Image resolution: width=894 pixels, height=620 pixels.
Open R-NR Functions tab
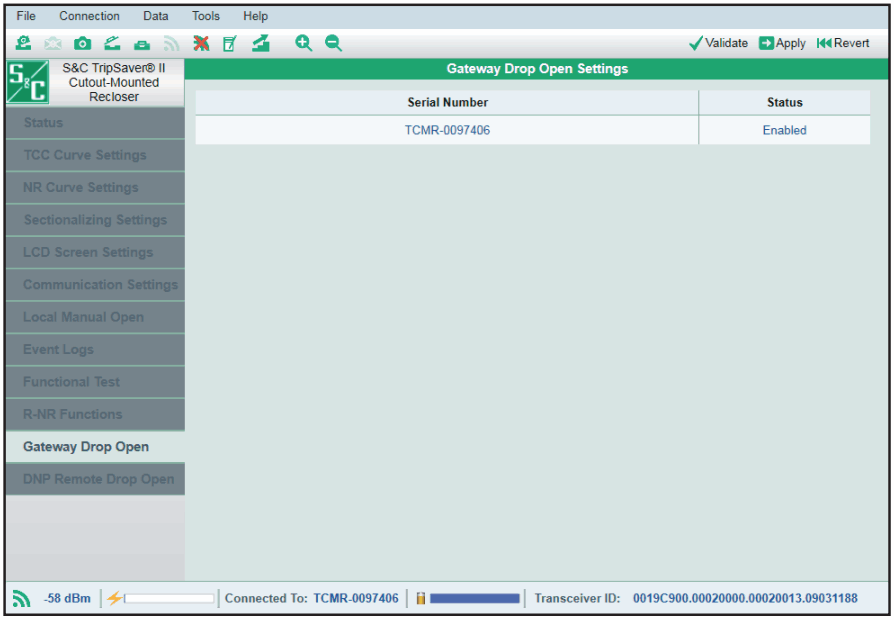[x=95, y=415]
